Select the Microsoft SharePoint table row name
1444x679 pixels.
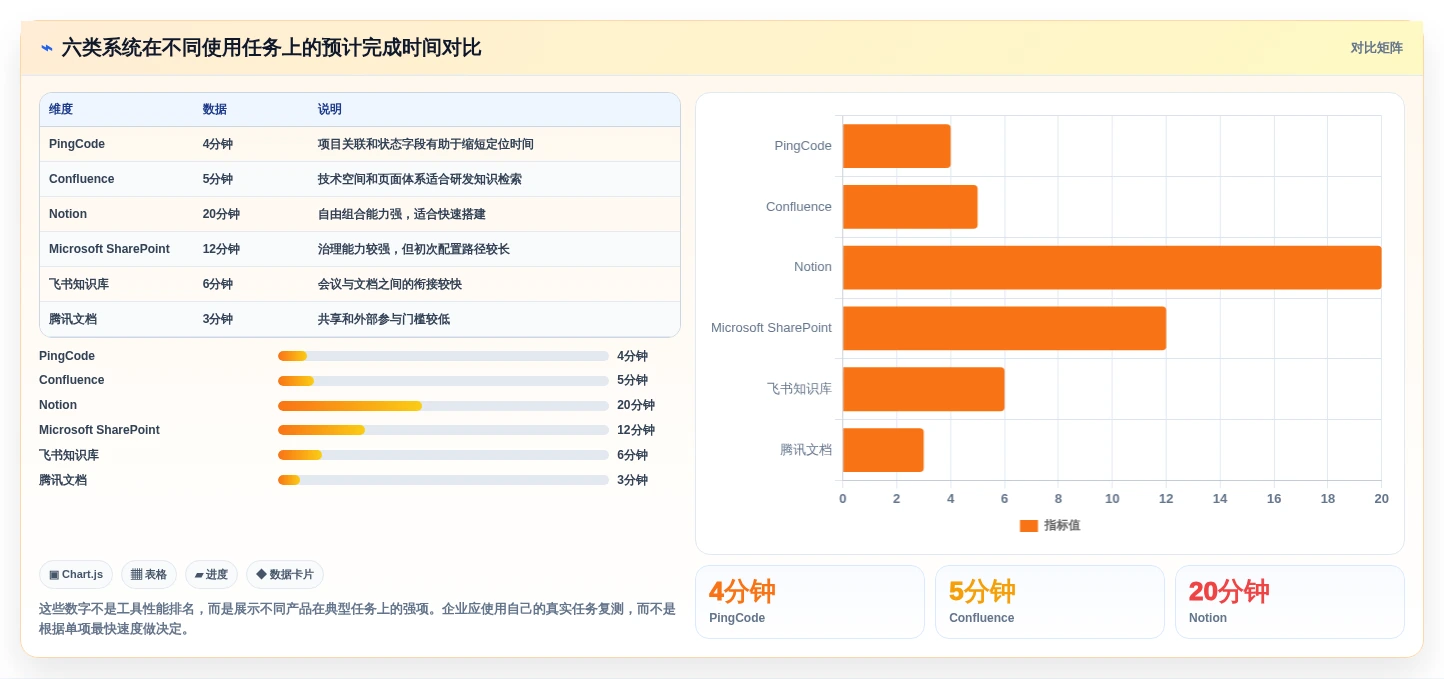point(109,249)
